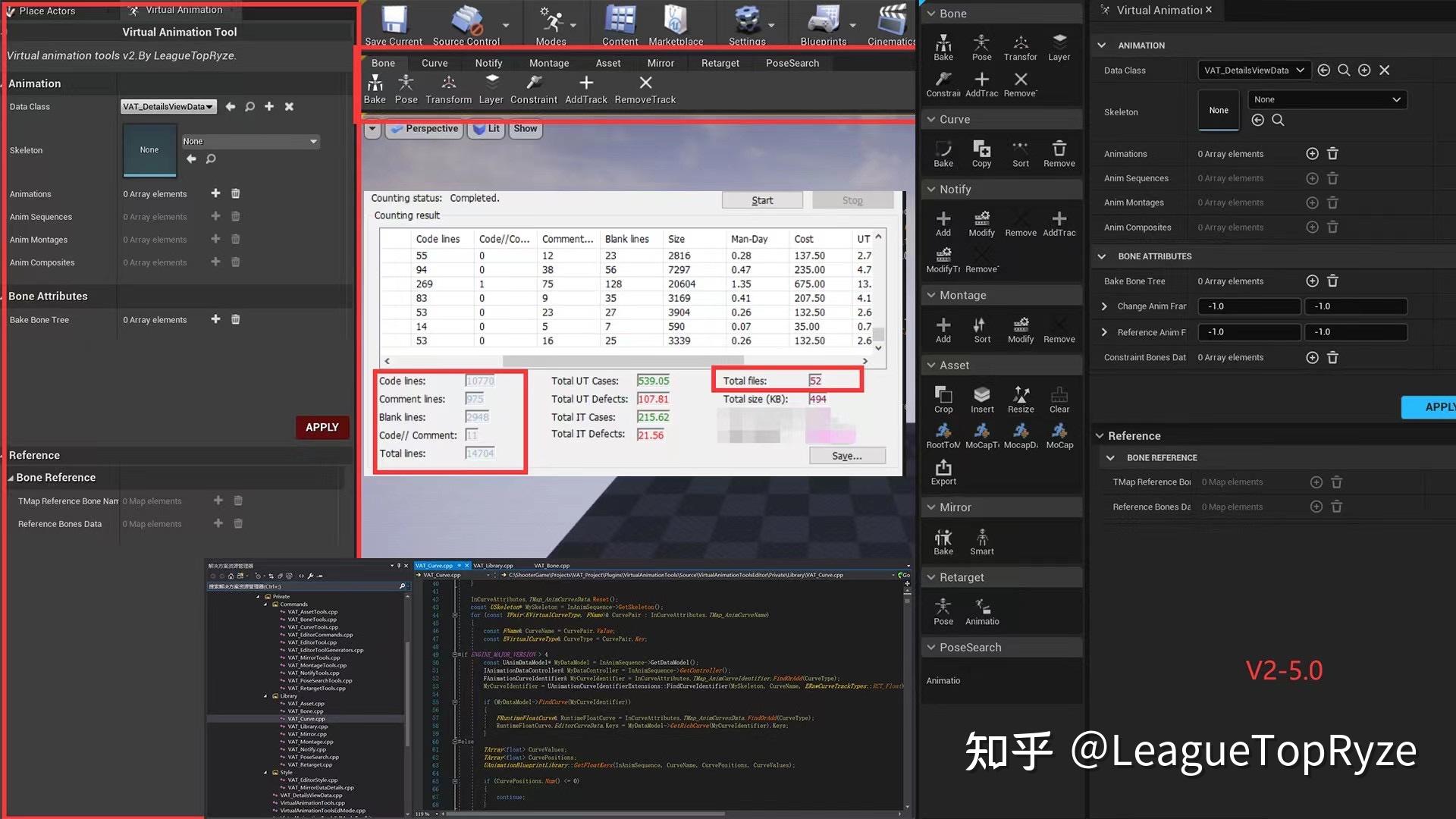This screenshot has width=1456, height=819.
Task: Click the Save button in code counter
Action: pos(847,456)
